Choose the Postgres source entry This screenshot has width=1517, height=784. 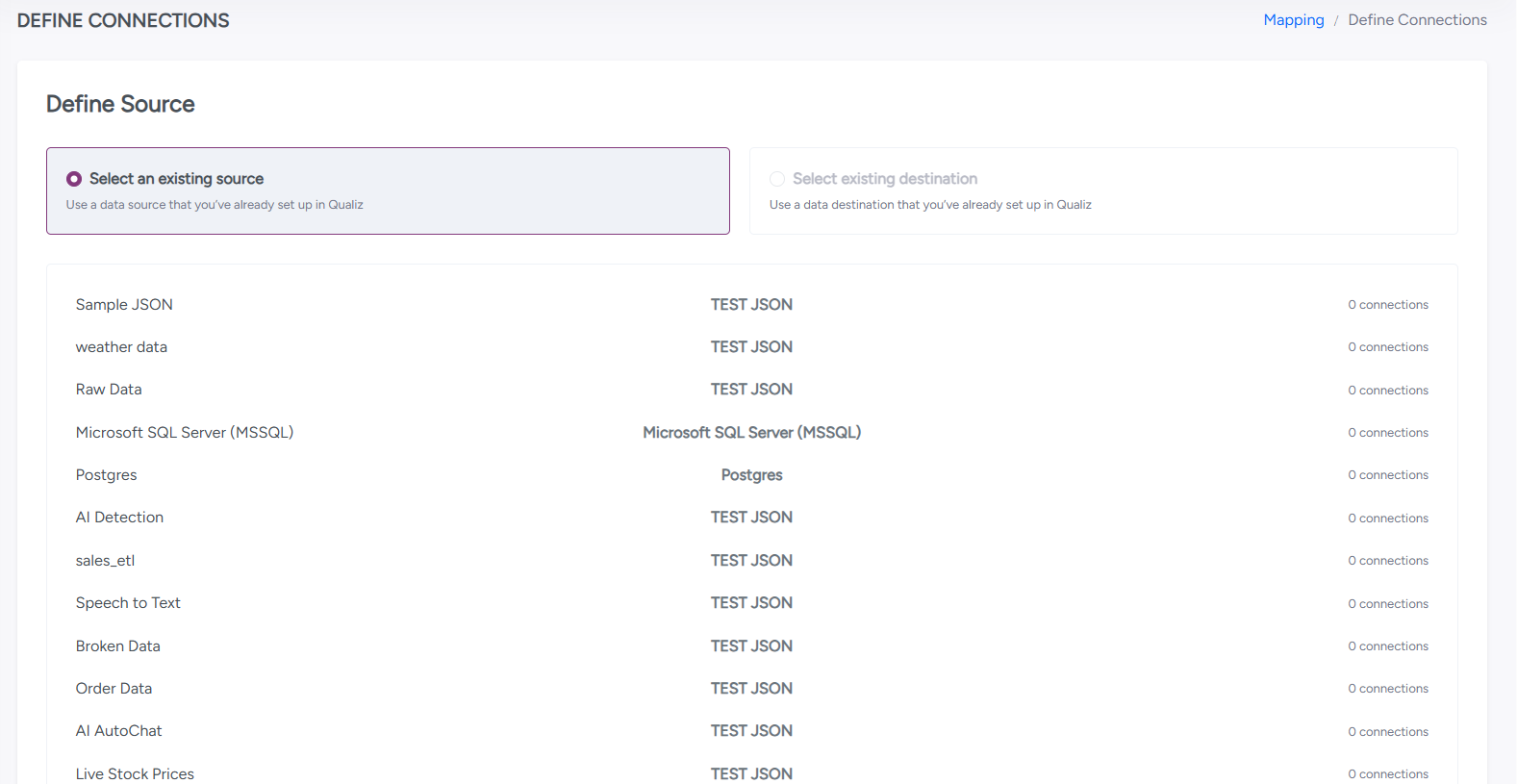tap(106, 475)
